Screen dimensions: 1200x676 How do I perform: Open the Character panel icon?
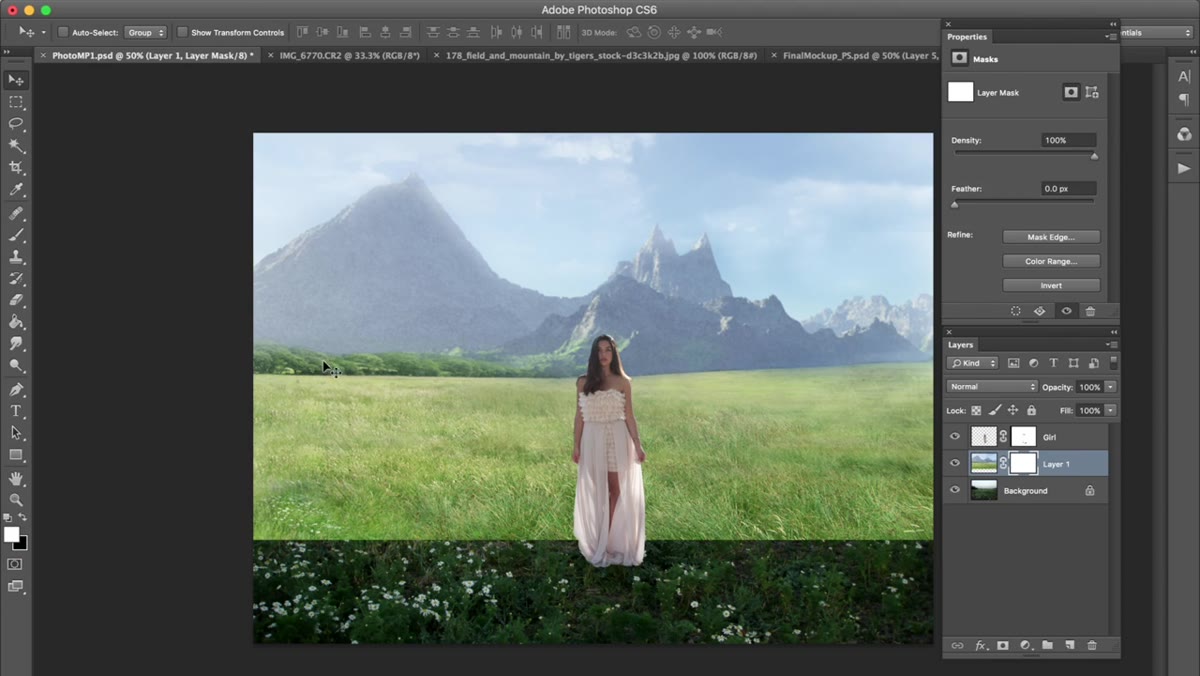click(x=1184, y=77)
